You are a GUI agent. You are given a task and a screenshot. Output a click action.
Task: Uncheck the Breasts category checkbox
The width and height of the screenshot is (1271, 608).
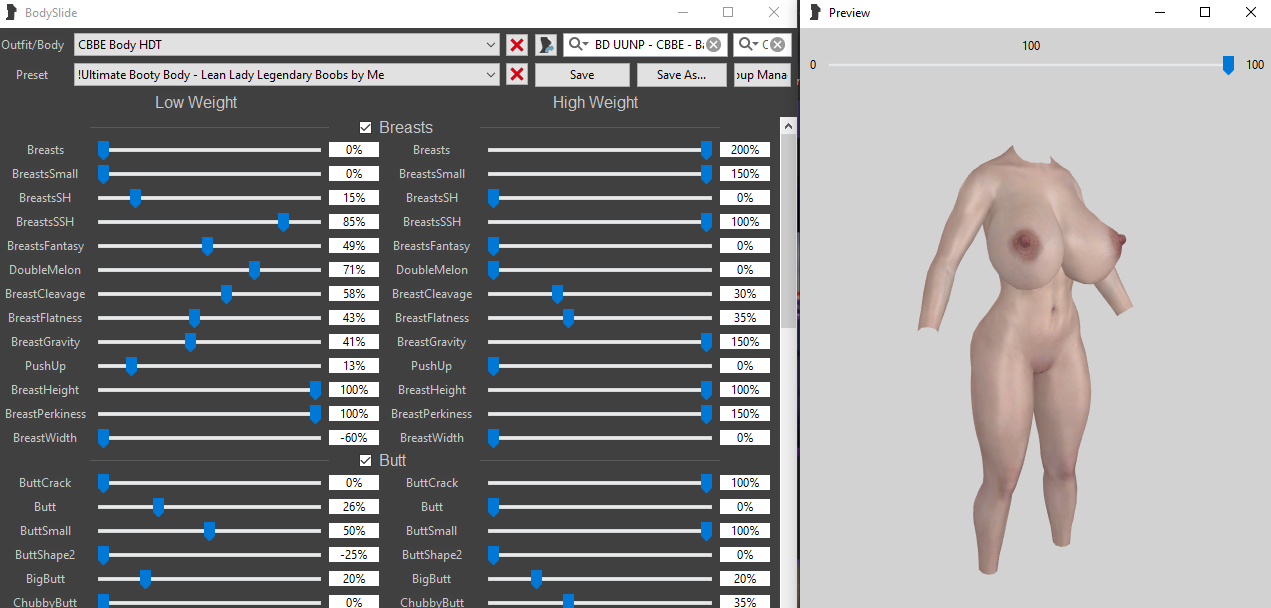tap(366, 128)
